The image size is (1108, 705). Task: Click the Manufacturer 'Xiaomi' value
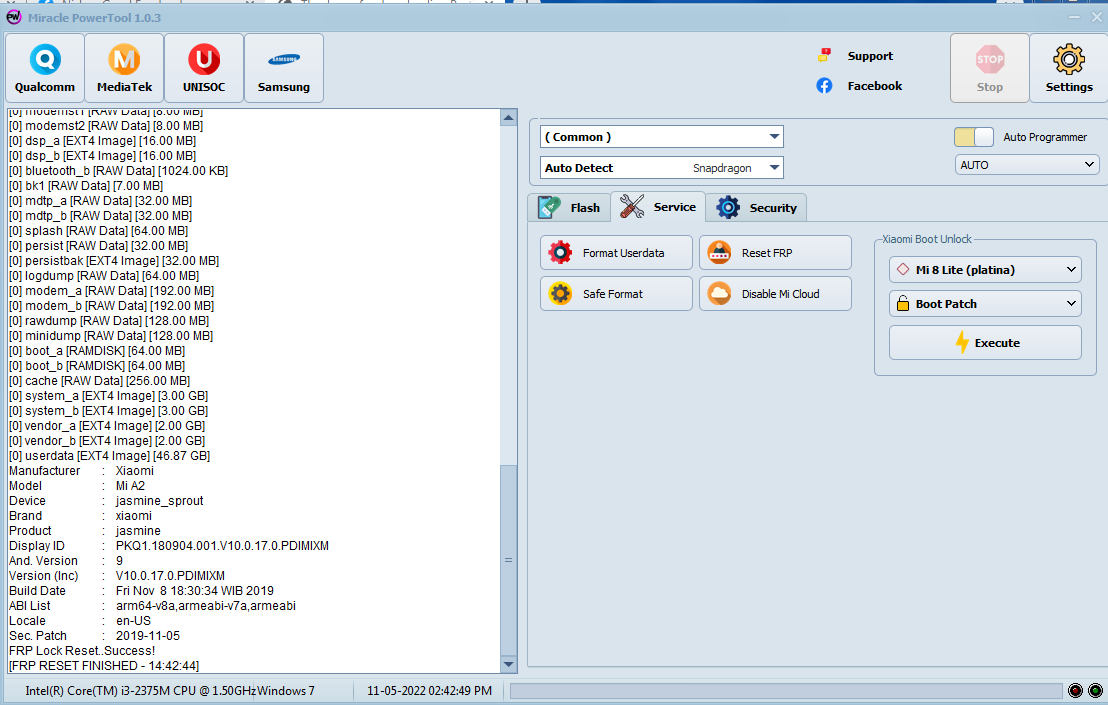pyautogui.click(x=134, y=471)
